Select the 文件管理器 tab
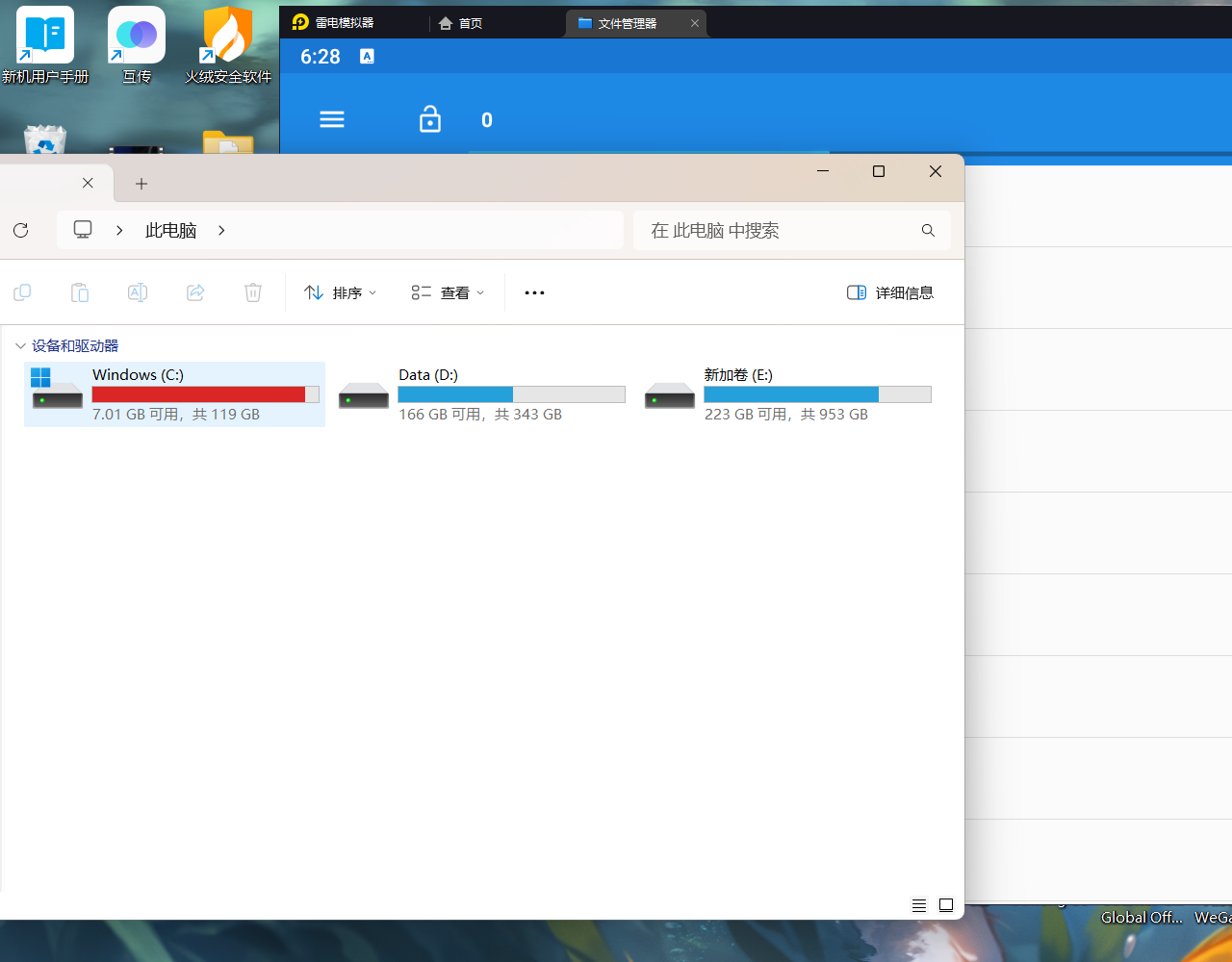The image size is (1232, 962). click(627, 23)
